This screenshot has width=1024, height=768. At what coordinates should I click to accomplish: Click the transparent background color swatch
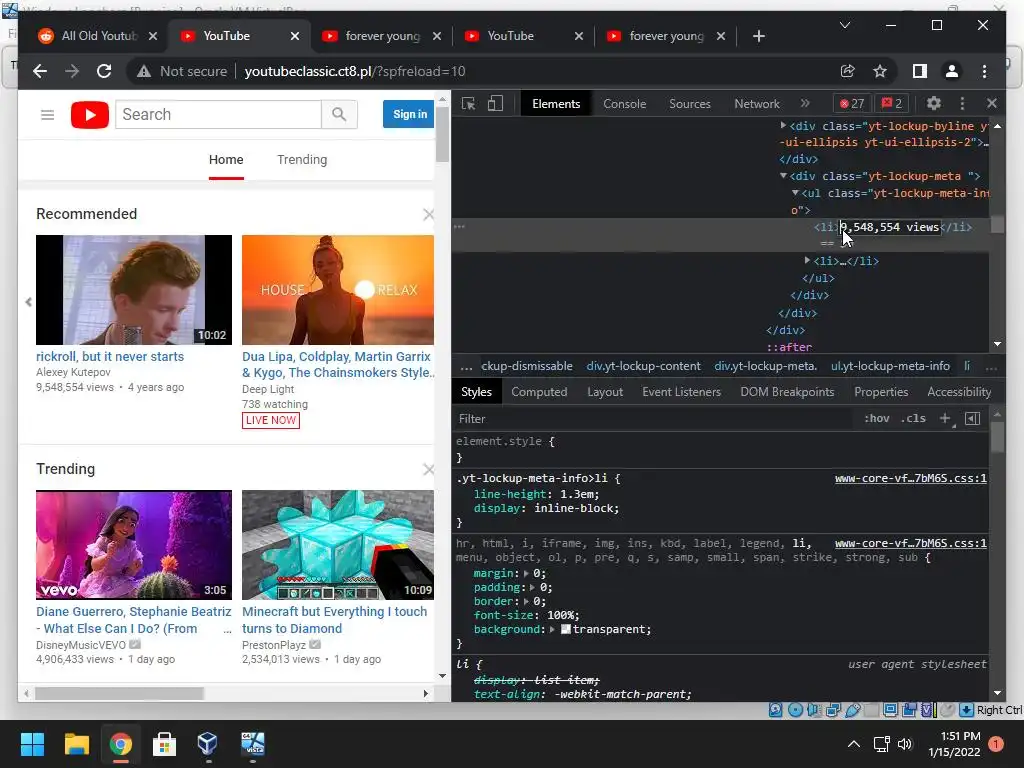[x=566, y=630]
